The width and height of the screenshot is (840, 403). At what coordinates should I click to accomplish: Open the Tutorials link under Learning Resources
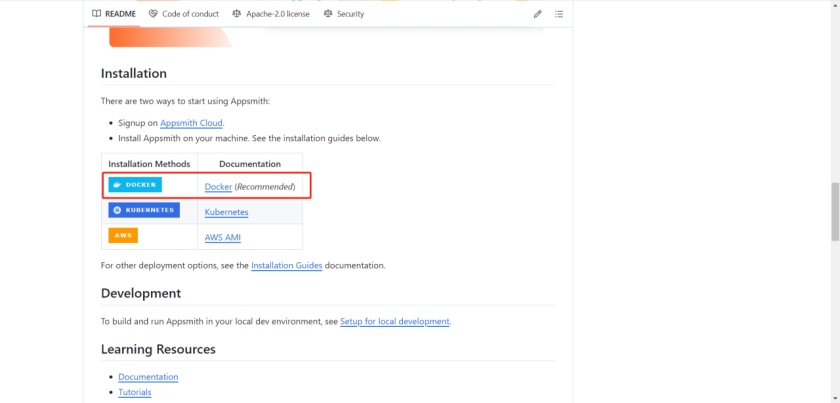click(135, 392)
